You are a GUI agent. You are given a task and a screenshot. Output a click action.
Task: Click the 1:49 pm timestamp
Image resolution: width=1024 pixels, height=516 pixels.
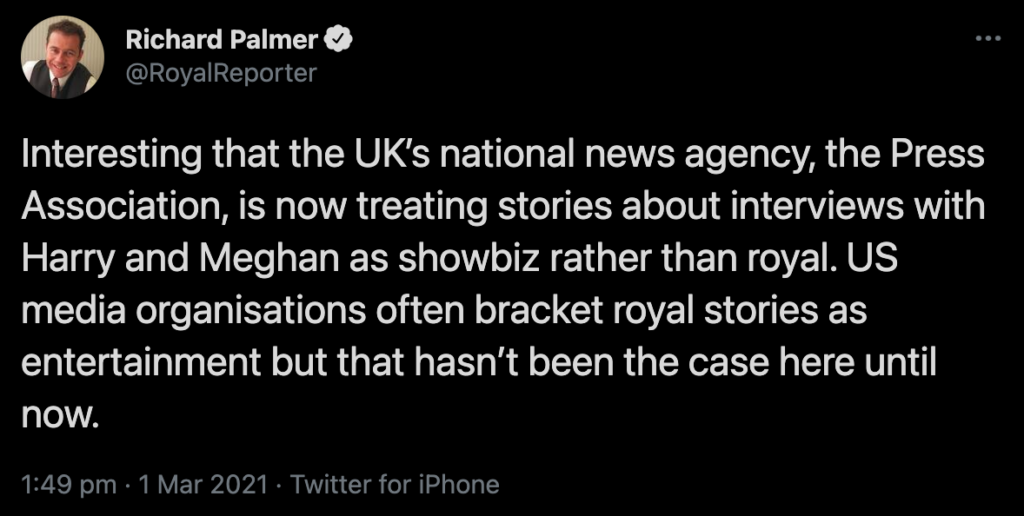tap(69, 485)
